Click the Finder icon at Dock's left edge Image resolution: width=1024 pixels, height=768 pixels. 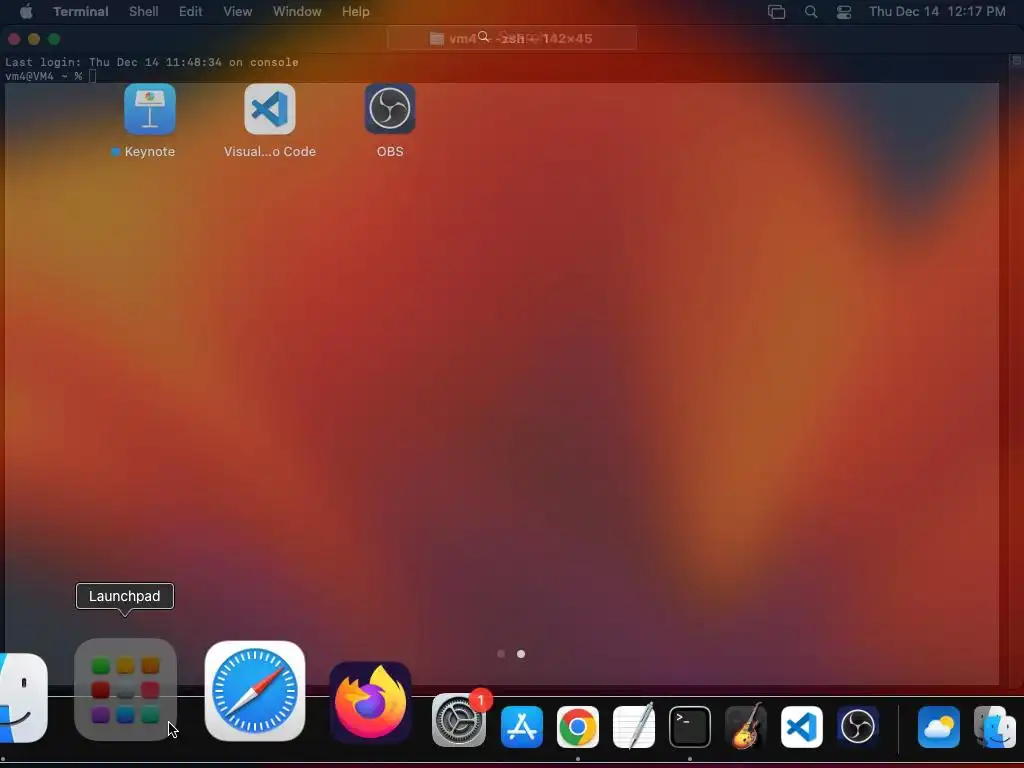22,697
